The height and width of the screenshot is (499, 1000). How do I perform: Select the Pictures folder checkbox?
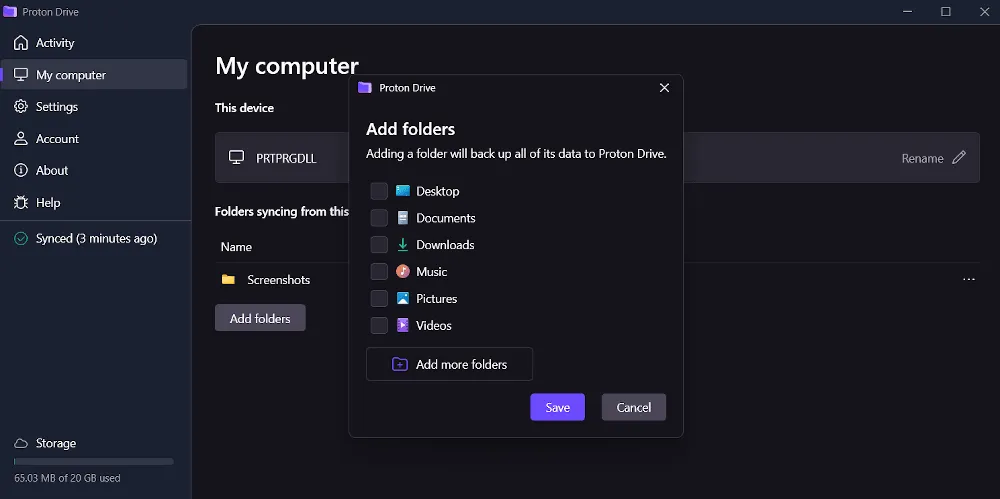379,299
